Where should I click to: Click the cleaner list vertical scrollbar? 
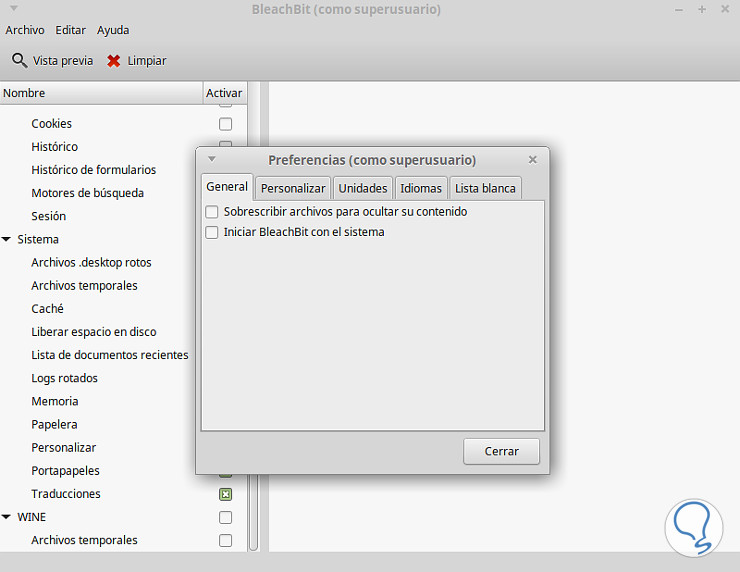(253, 513)
